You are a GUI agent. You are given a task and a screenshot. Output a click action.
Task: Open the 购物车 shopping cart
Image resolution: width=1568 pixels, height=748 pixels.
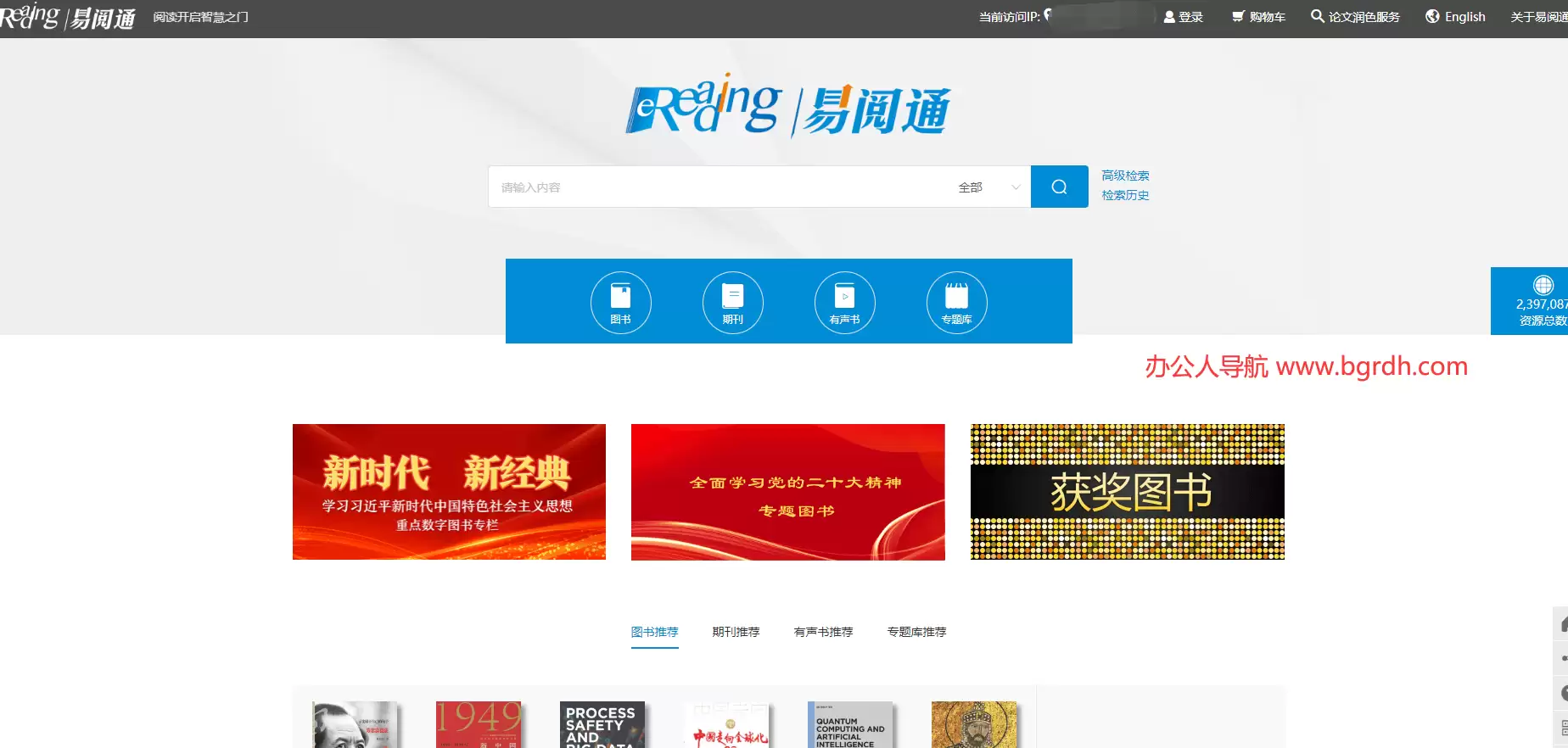click(1258, 17)
